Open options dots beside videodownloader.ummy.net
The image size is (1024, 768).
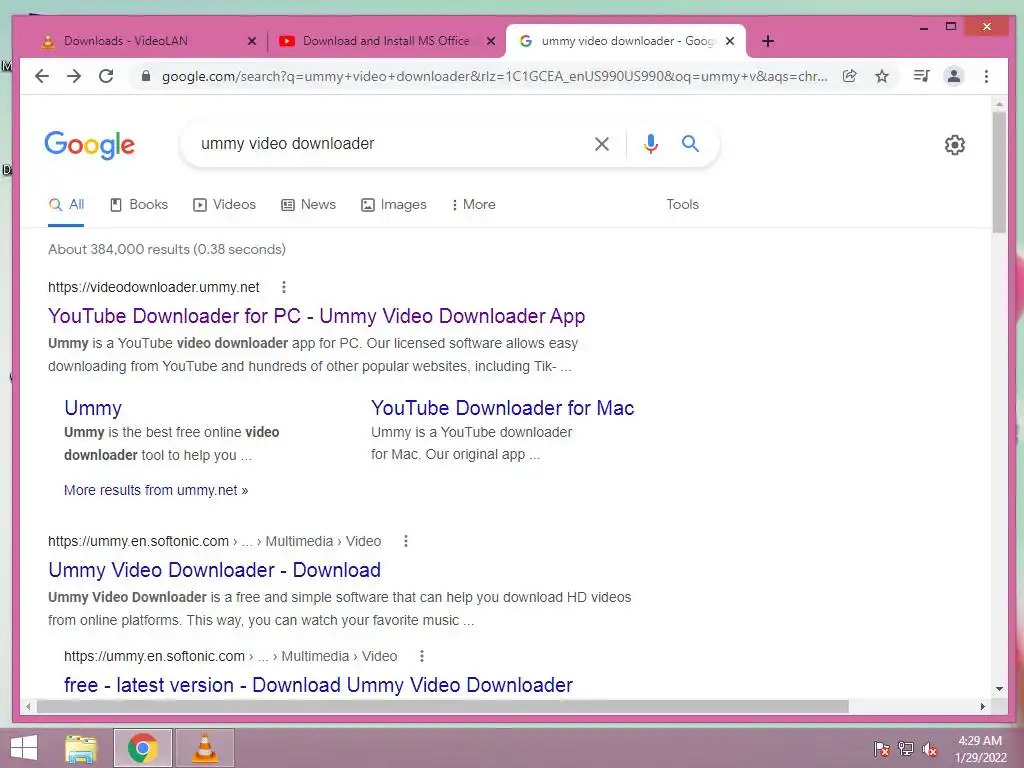(283, 287)
